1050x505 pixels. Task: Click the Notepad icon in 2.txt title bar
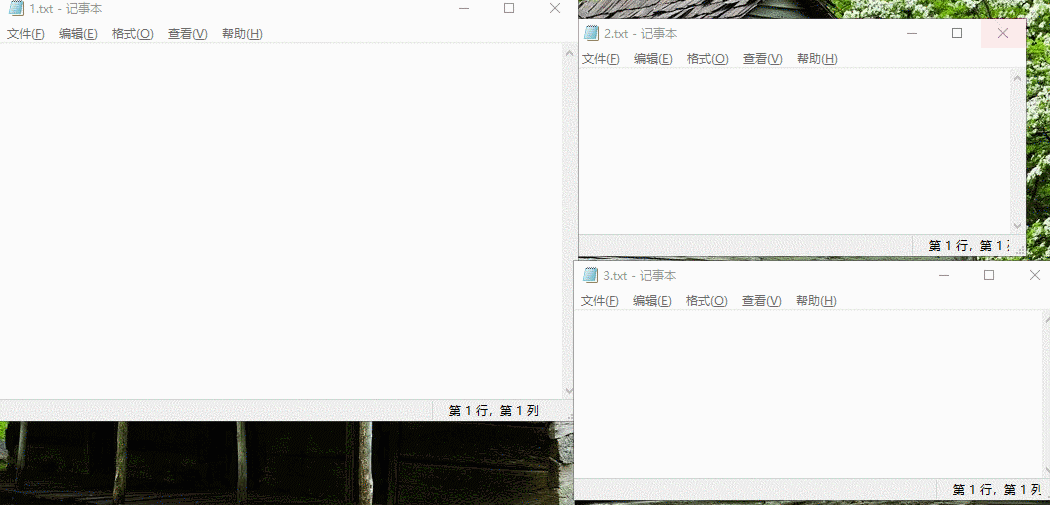[591, 34]
